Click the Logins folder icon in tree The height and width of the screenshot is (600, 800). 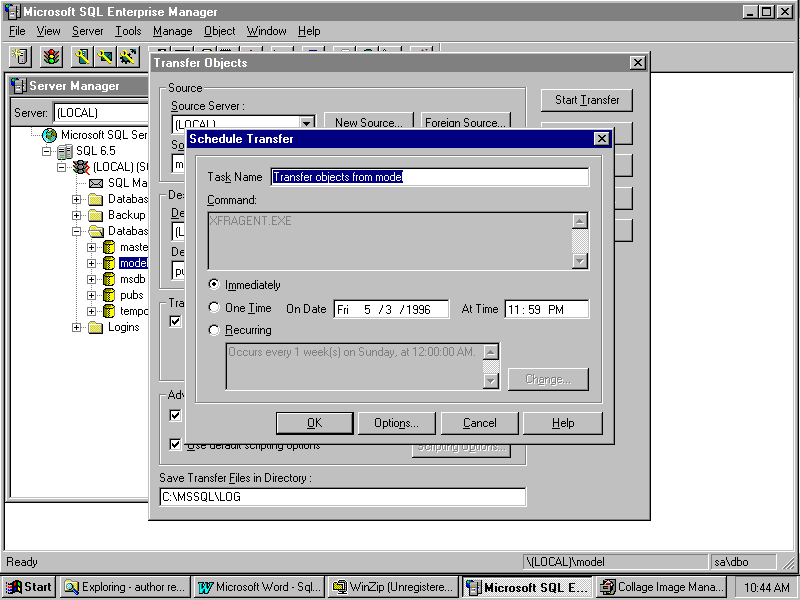[x=96, y=327]
